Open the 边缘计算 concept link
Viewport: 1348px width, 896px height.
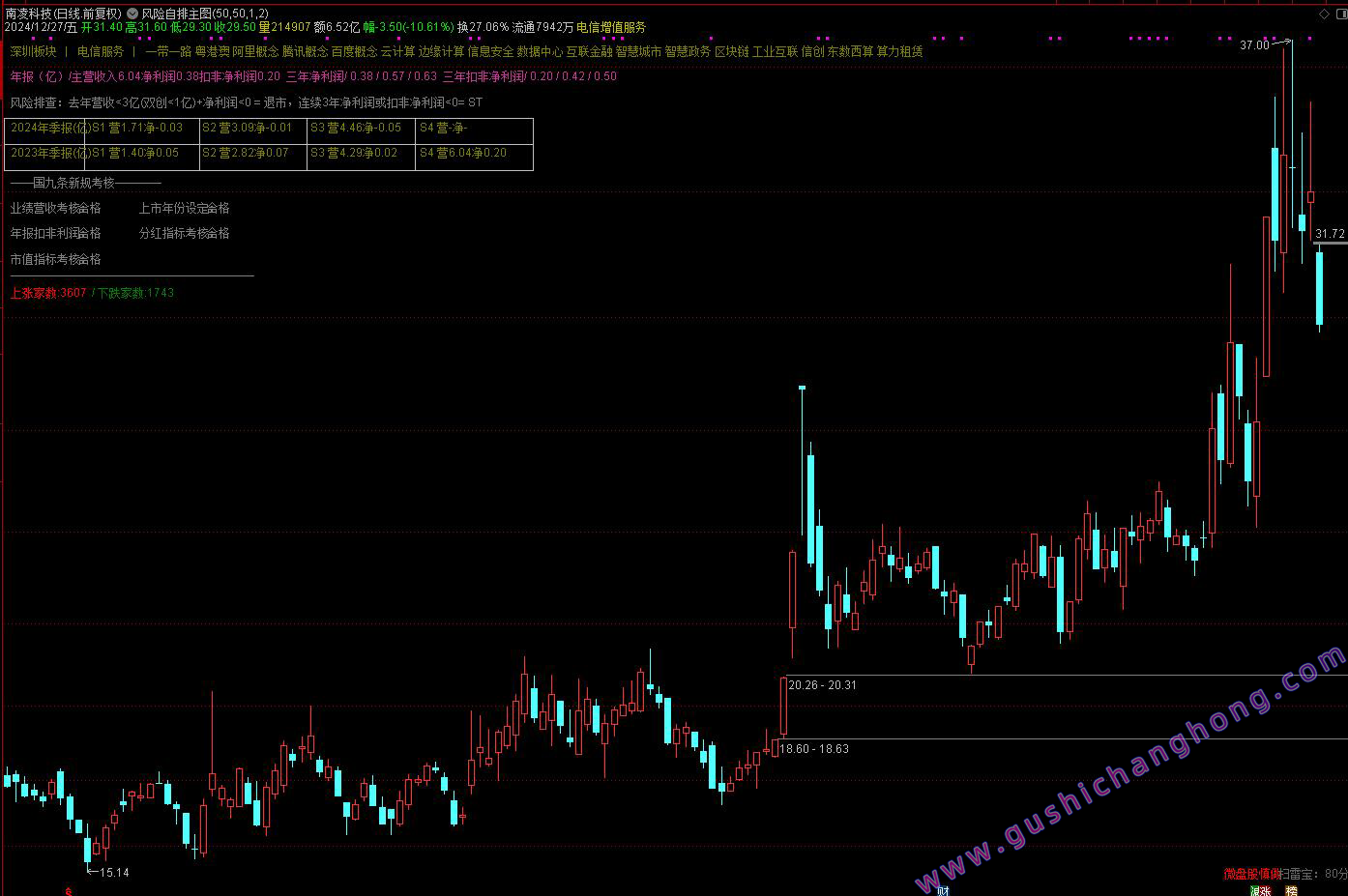point(442,51)
